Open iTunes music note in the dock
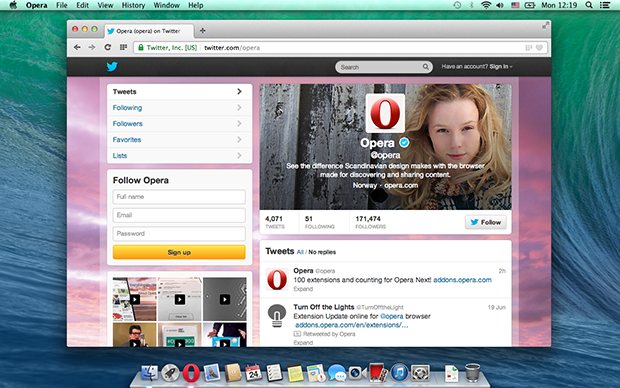The height and width of the screenshot is (388, 620). pyautogui.click(x=399, y=373)
